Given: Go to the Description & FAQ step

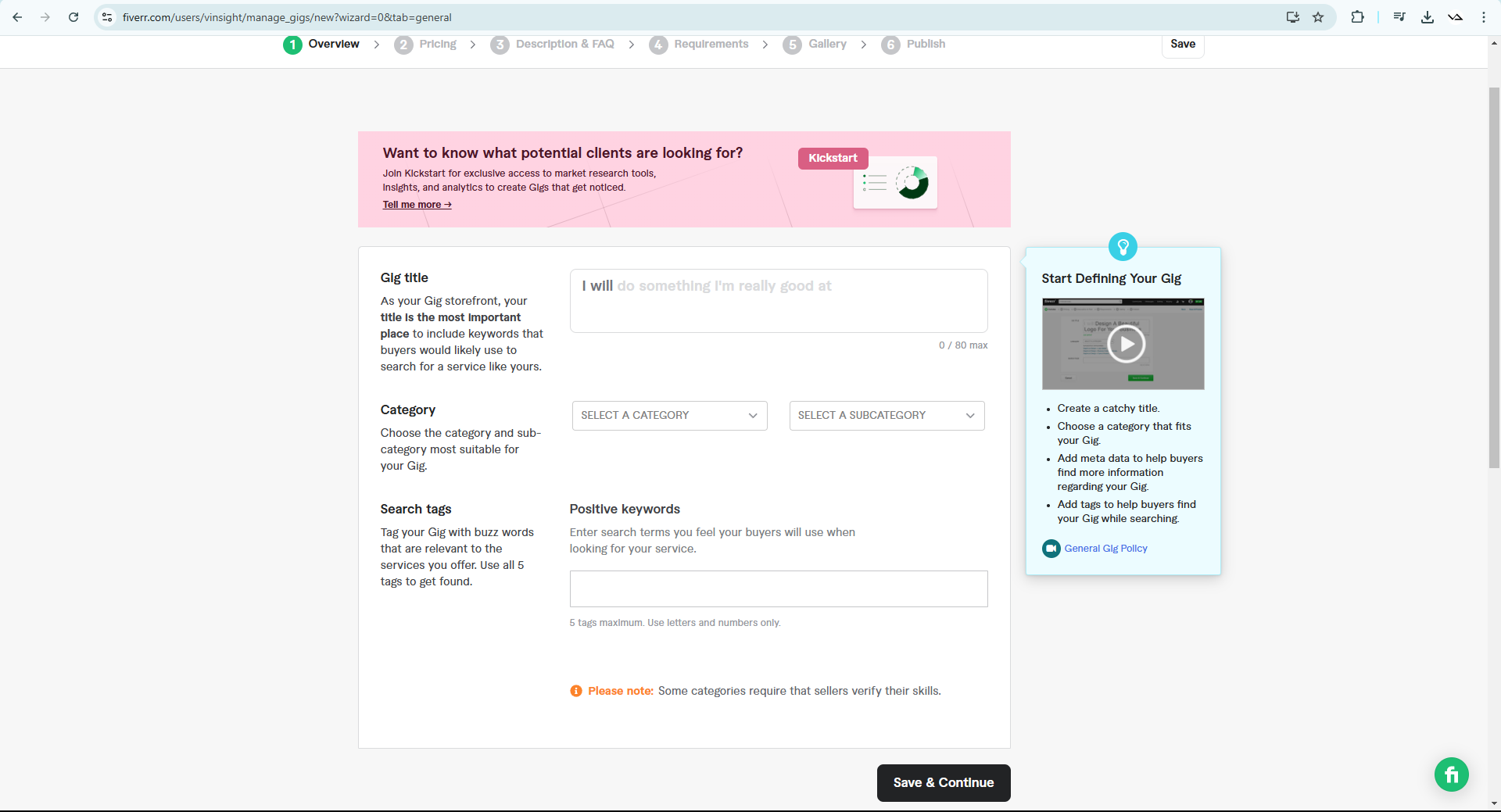Looking at the screenshot, I should [x=564, y=45].
